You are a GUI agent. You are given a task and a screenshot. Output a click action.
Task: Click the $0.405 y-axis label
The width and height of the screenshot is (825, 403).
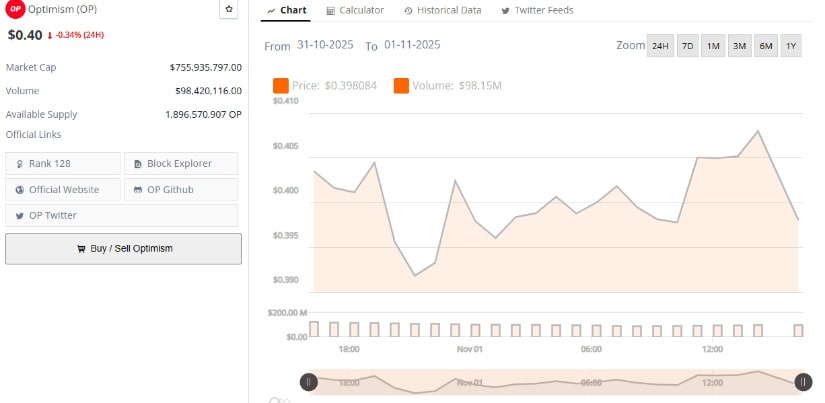[286, 146]
